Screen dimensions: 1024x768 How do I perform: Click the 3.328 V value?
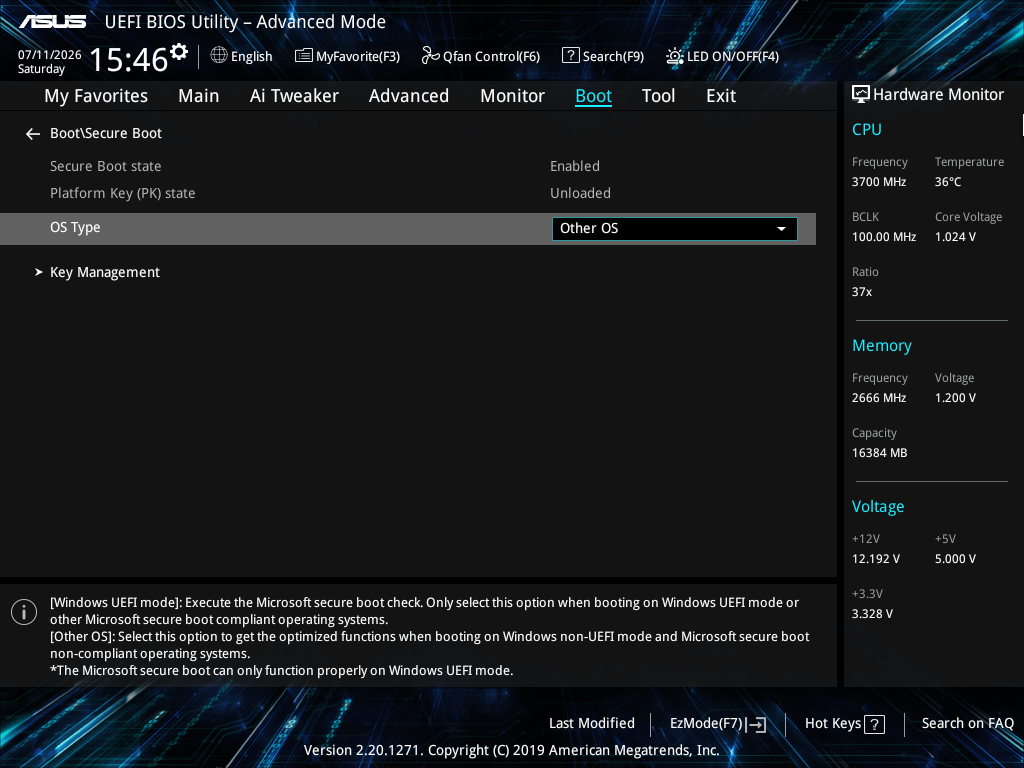[x=872, y=613]
